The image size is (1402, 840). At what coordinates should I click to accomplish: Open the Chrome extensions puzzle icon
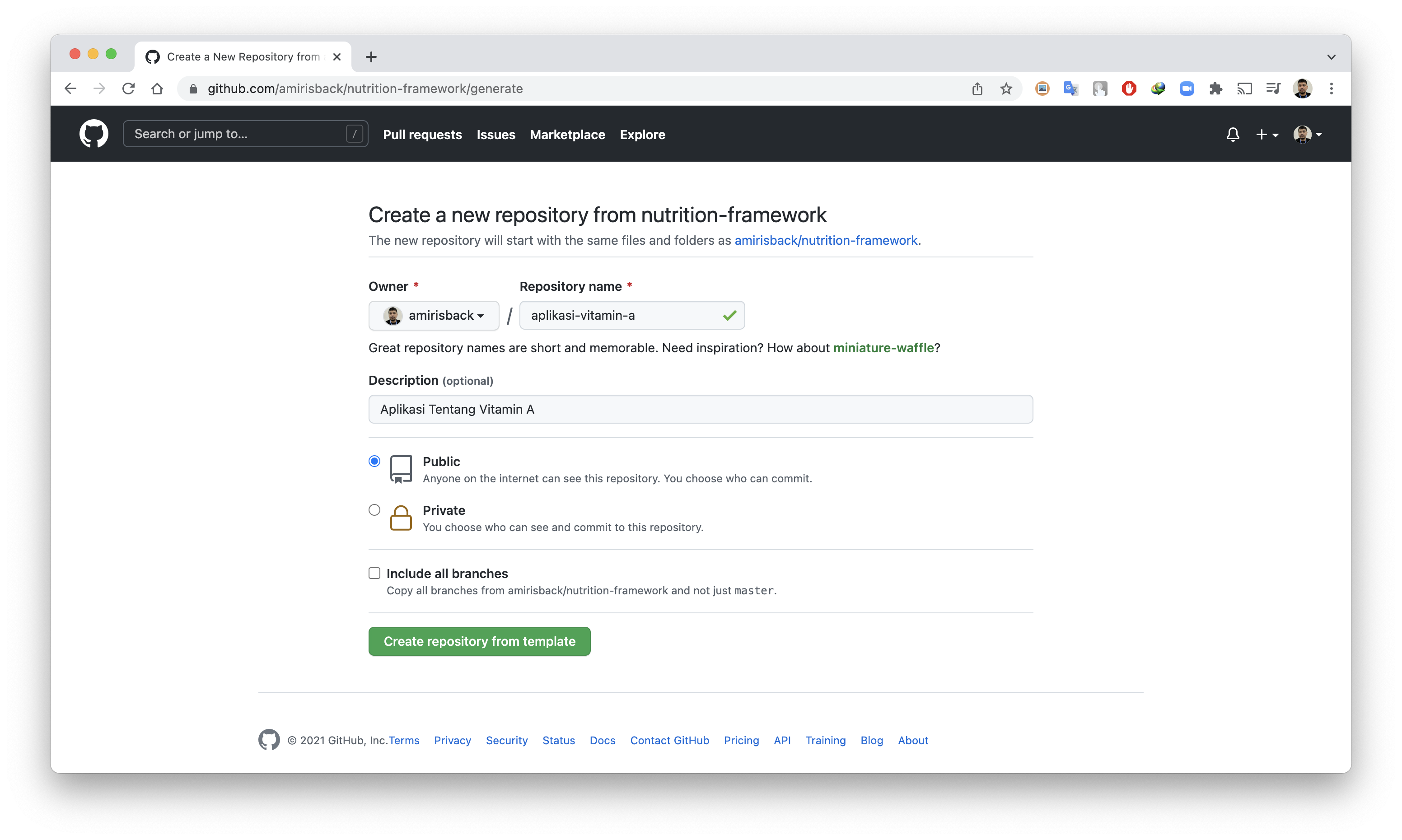(1215, 89)
